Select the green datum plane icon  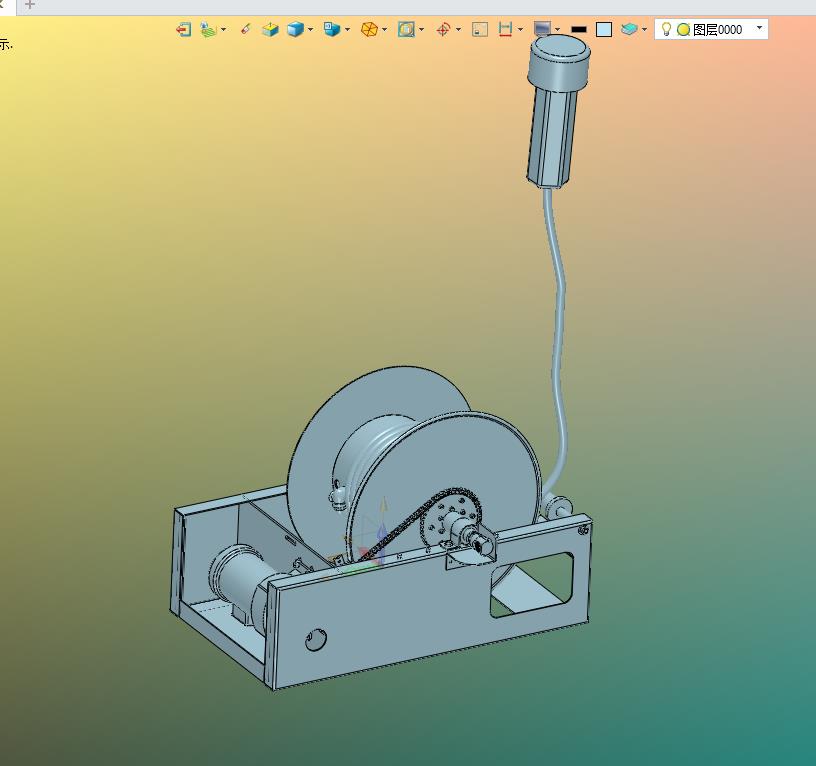pos(208,29)
